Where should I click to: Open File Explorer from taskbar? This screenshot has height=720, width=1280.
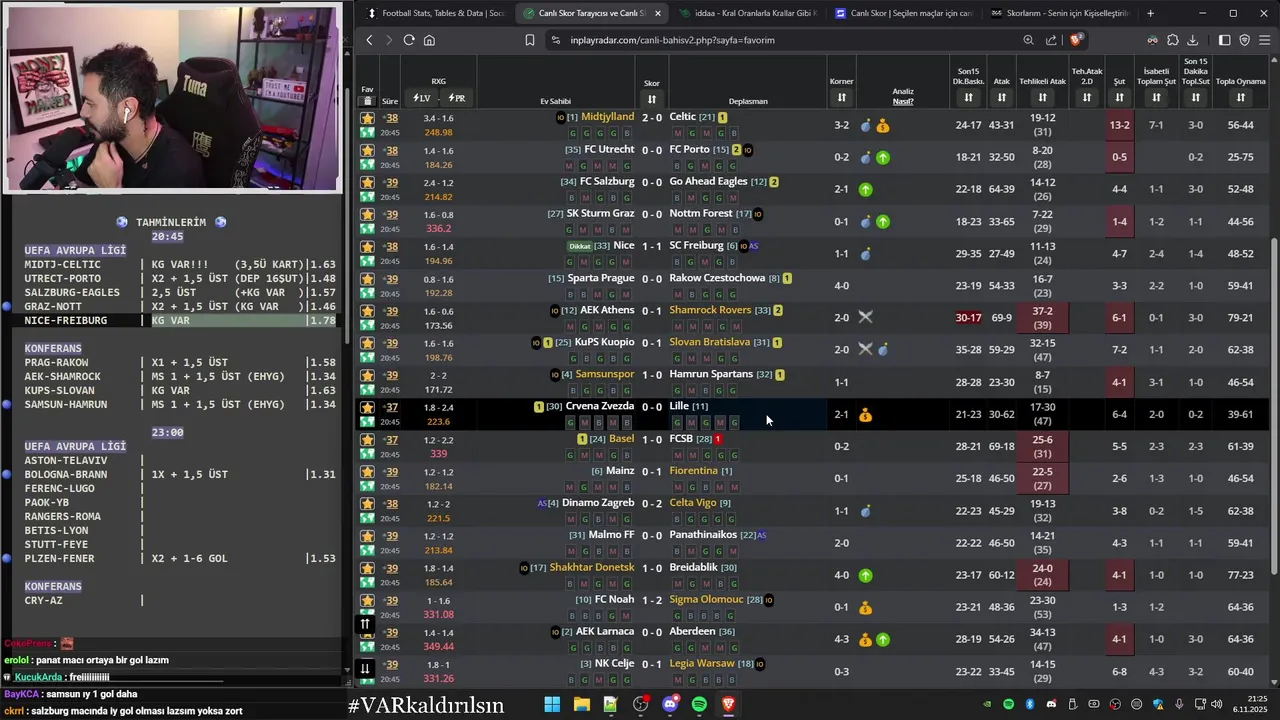(x=581, y=704)
